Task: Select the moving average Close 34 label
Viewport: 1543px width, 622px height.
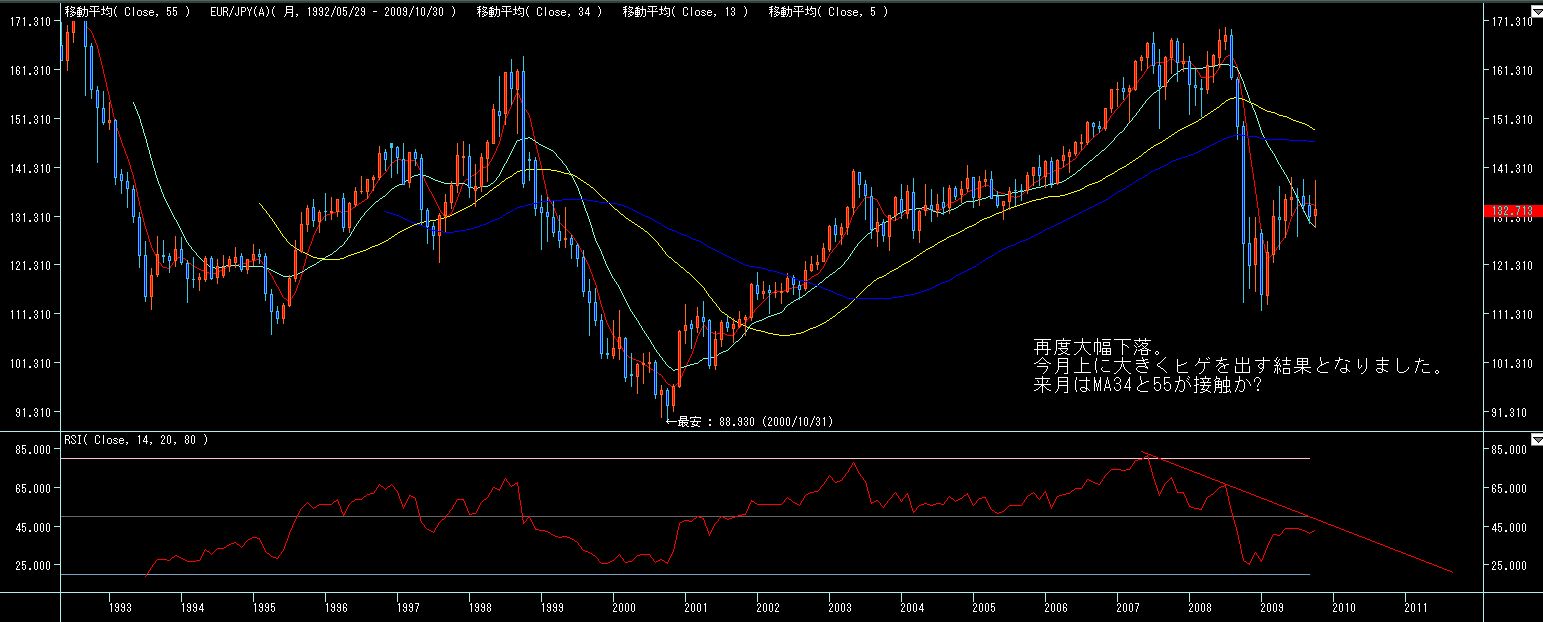Action: click(539, 12)
